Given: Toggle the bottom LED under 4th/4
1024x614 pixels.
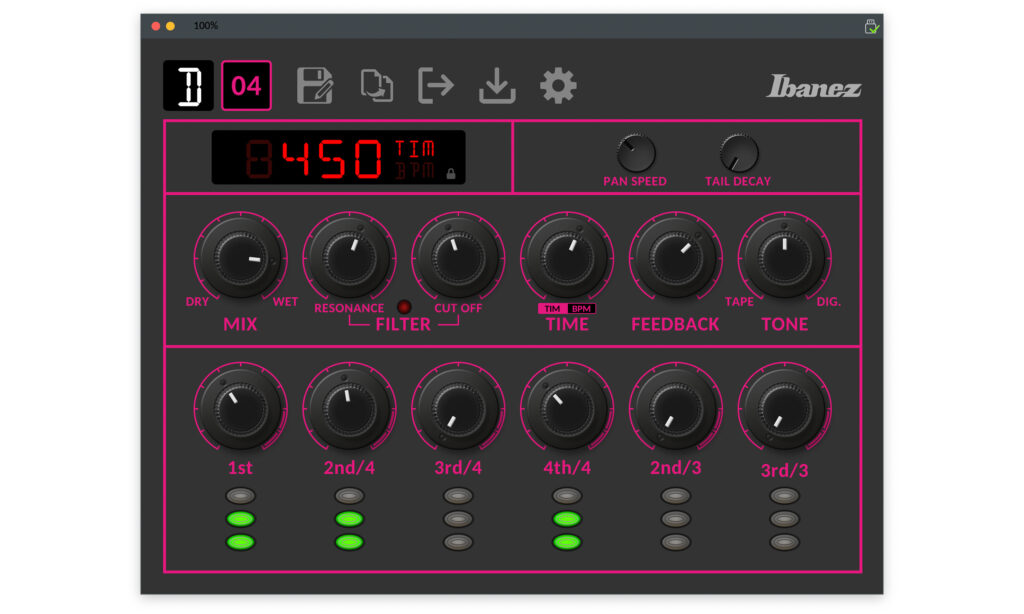Looking at the screenshot, I should point(567,542).
